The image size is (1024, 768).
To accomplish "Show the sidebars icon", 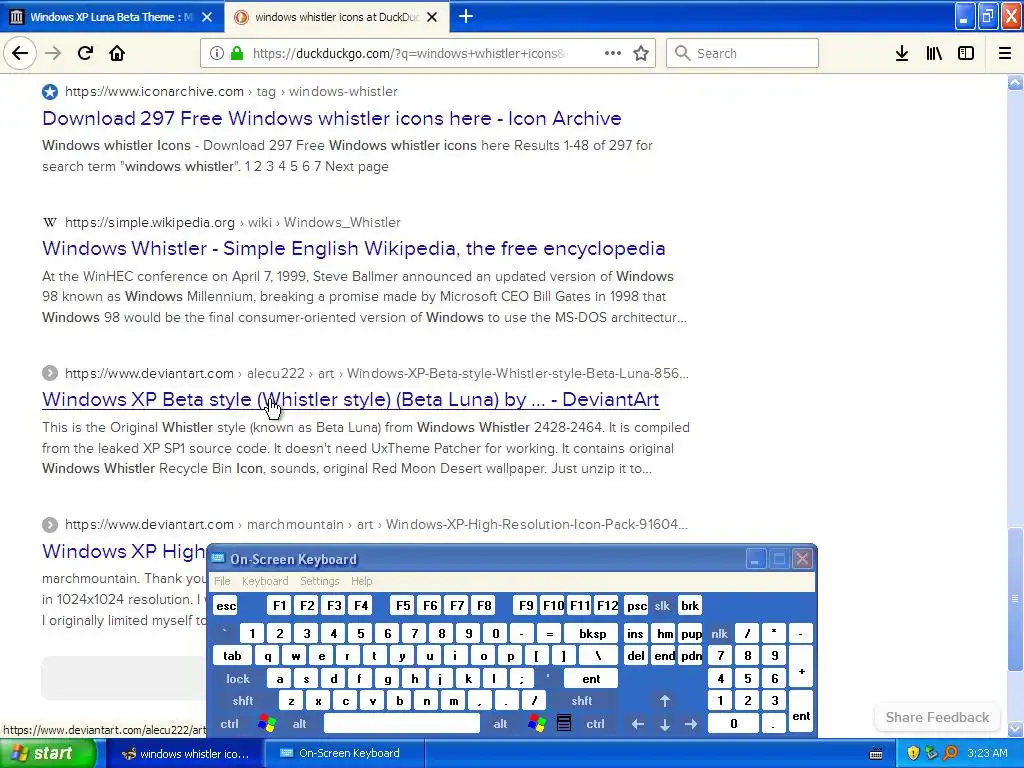I will (x=966, y=53).
